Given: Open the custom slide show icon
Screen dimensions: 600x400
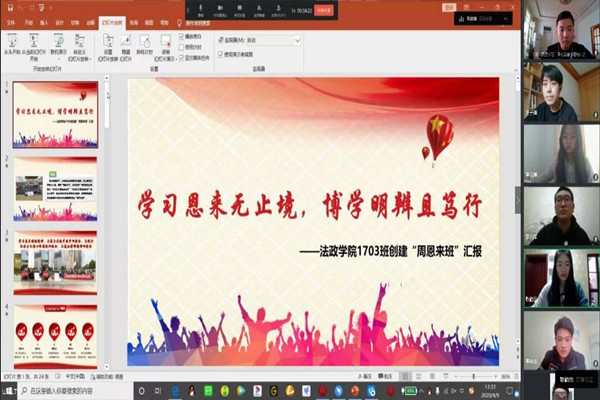Looking at the screenshot, I should pyautogui.click(x=78, y=43).
